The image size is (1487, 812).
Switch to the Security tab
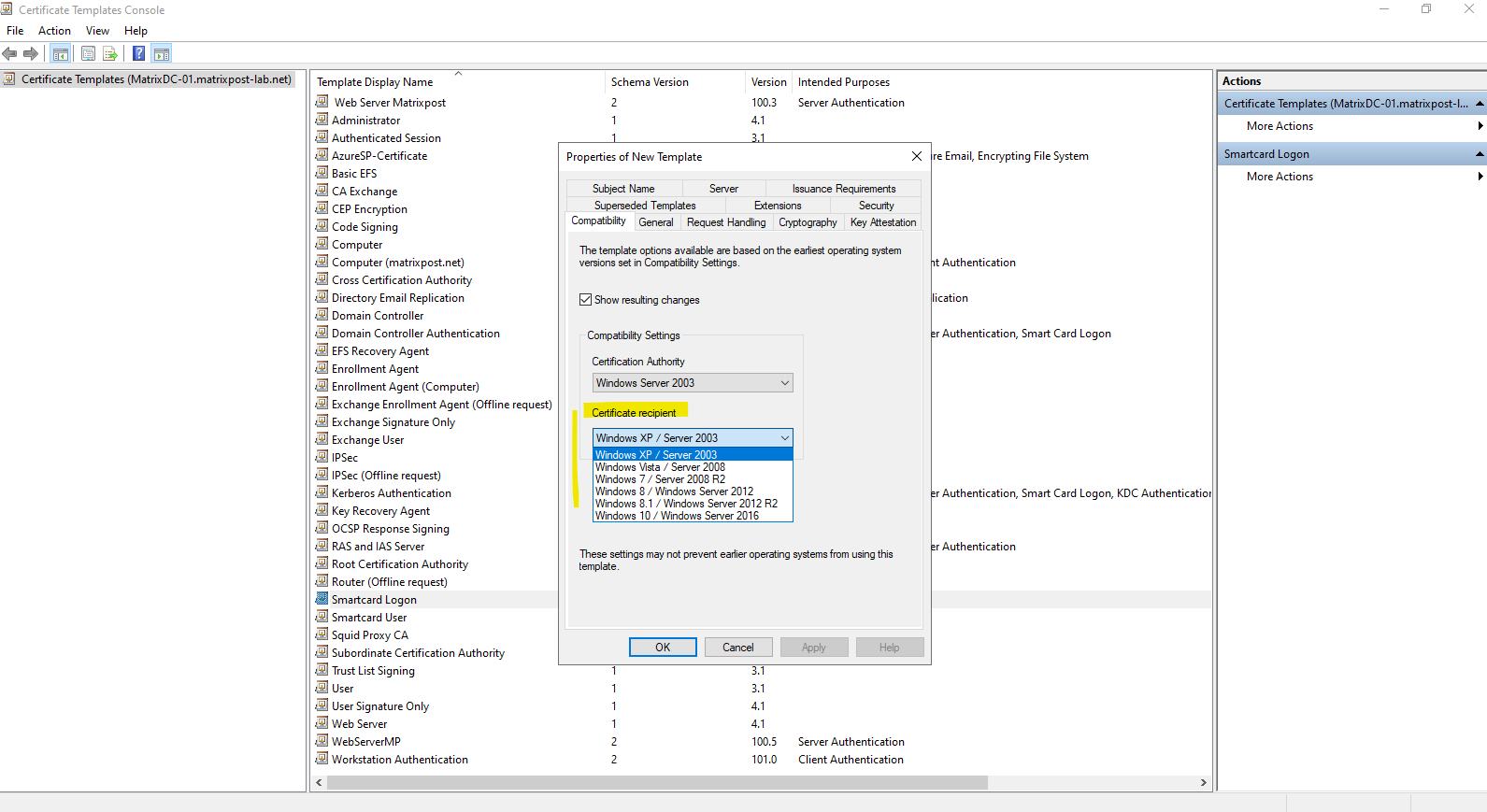pyautogui.click(x=877, y=206)
